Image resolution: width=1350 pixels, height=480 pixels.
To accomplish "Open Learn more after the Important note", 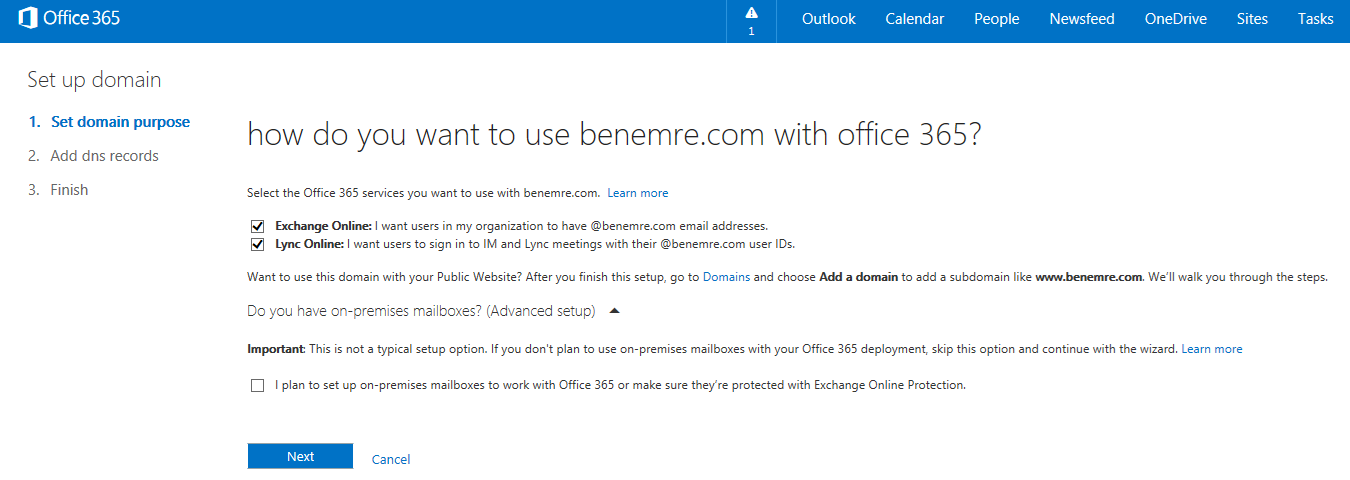I will 1212,349.
